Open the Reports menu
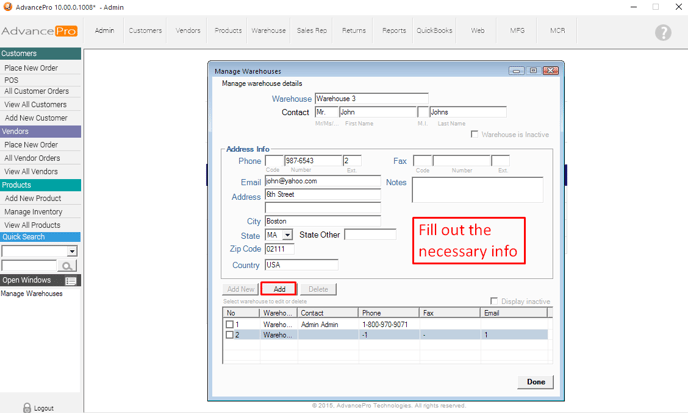 point(394,31)
